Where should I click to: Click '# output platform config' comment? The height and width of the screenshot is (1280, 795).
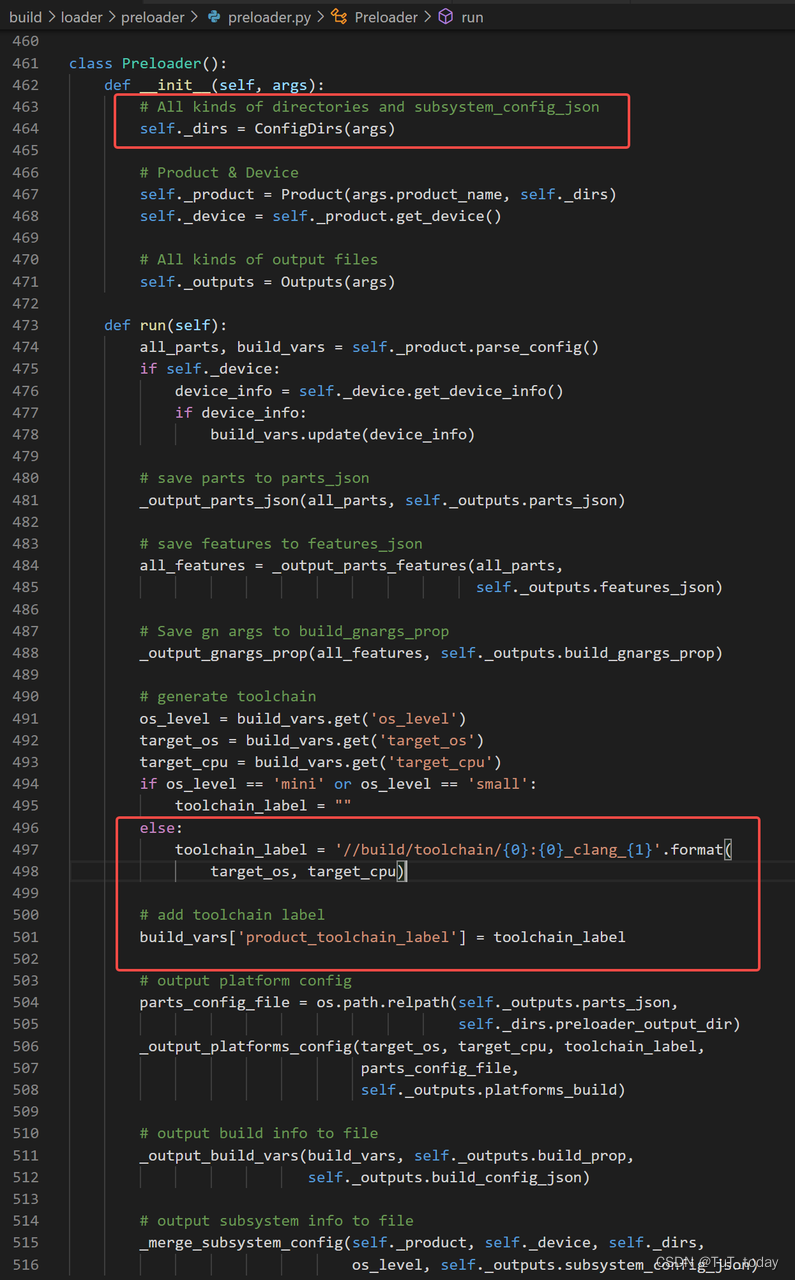coord(245,980)
